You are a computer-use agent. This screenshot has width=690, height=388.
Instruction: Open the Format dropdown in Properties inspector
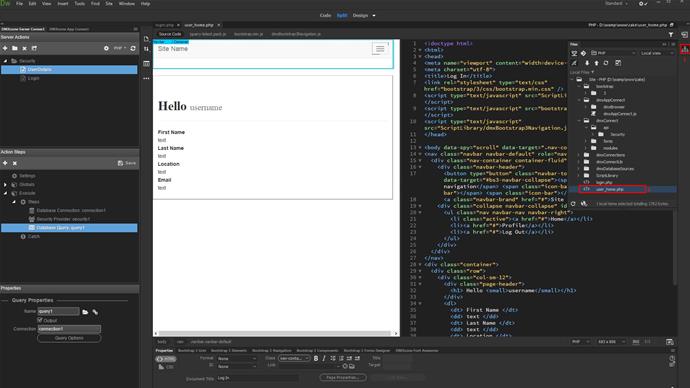click(x=237, y=359)
